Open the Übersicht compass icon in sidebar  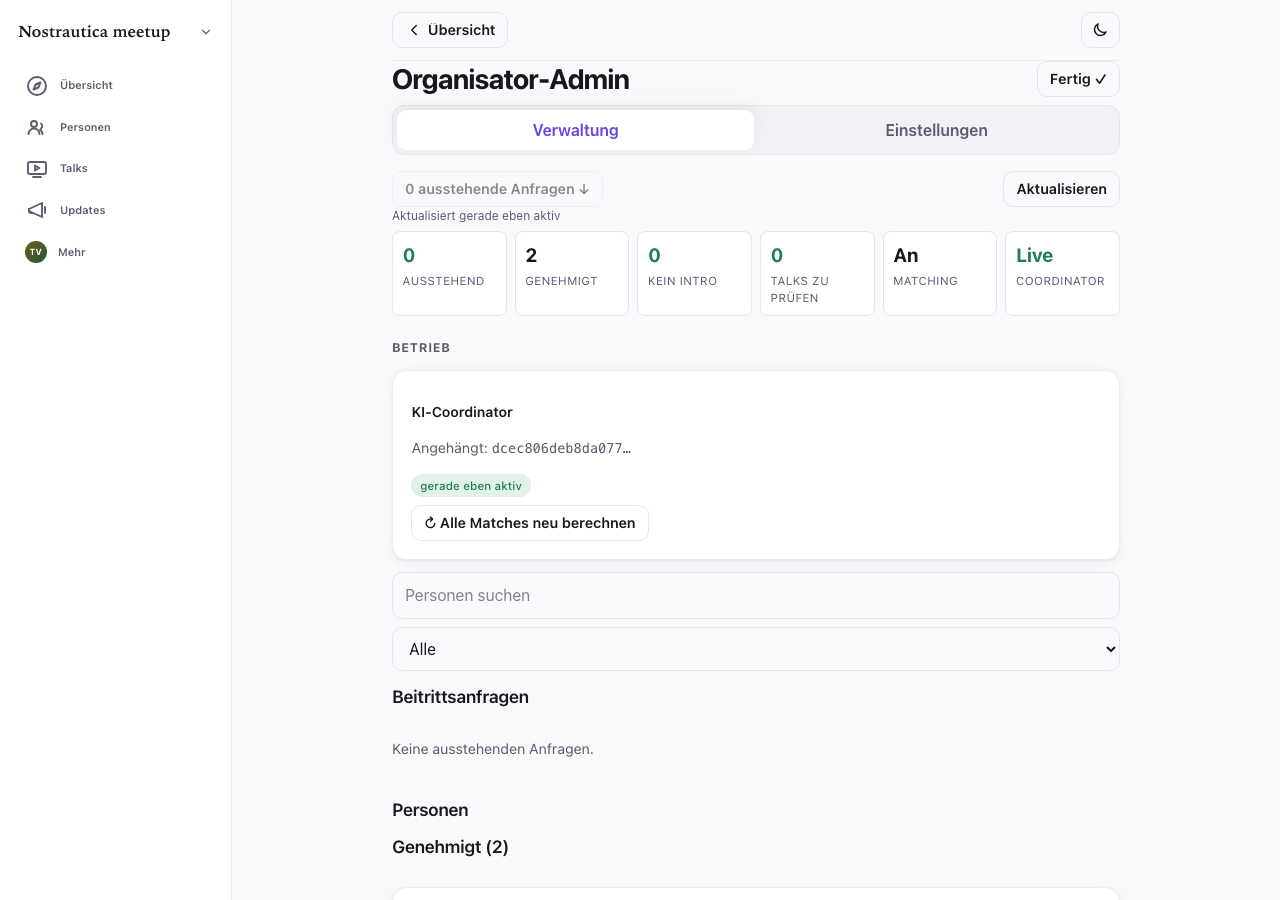37,86
